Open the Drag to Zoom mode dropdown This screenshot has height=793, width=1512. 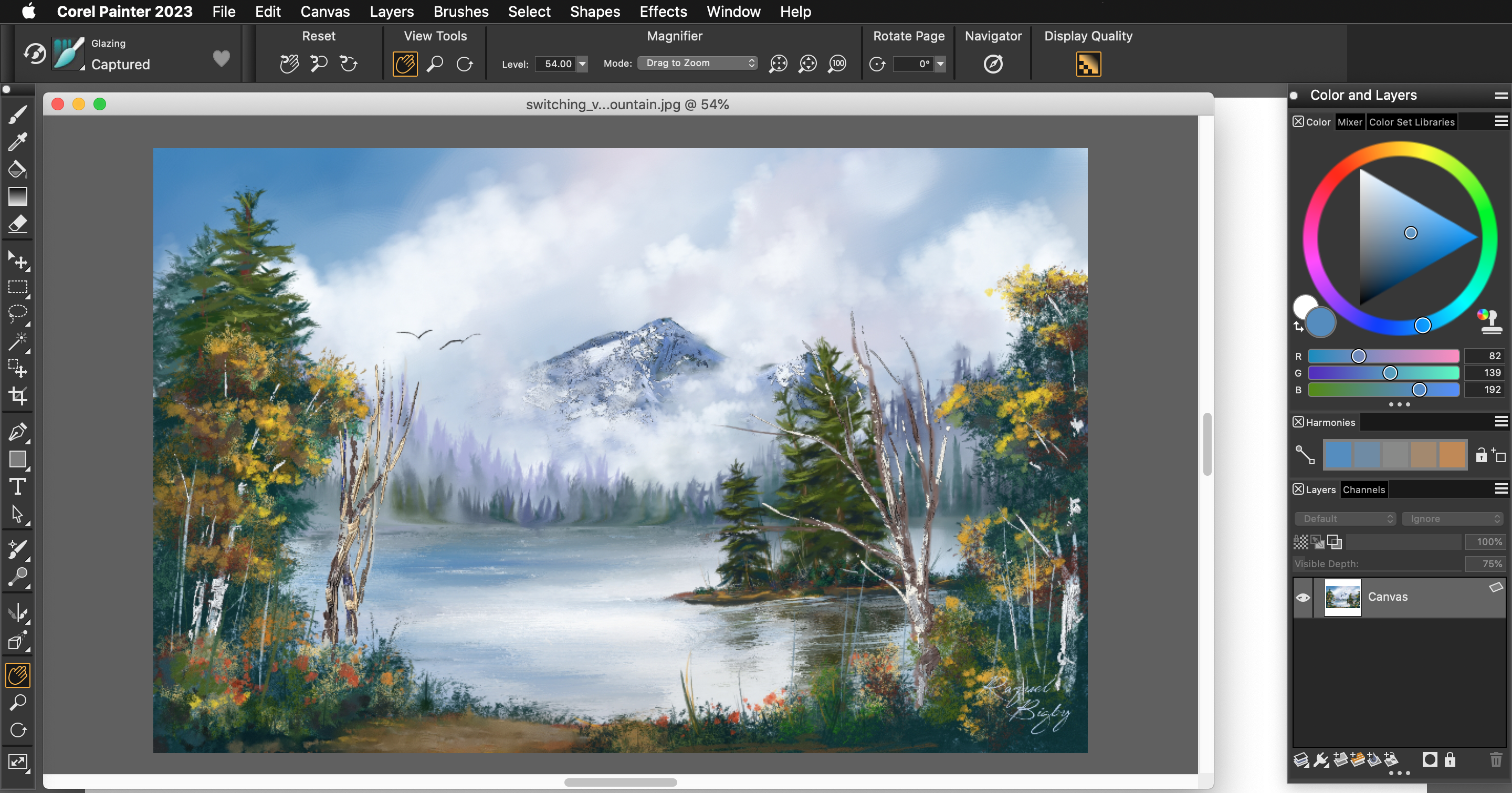pos(697,63)
